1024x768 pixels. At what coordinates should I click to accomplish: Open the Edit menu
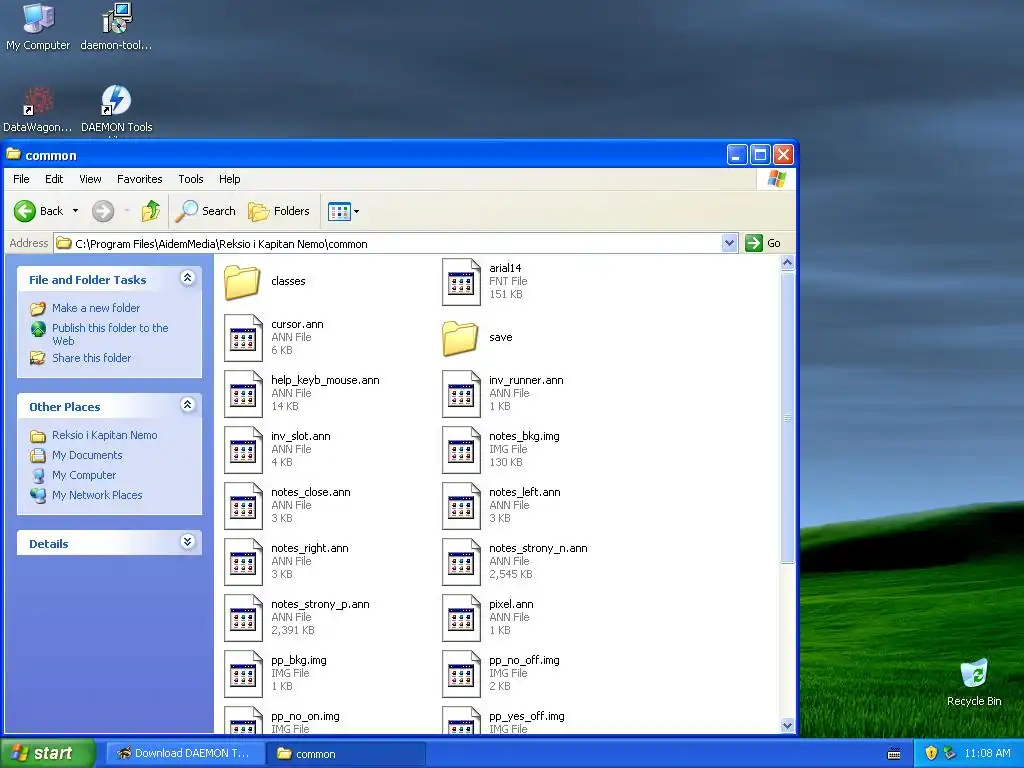[x=54, y=179]
